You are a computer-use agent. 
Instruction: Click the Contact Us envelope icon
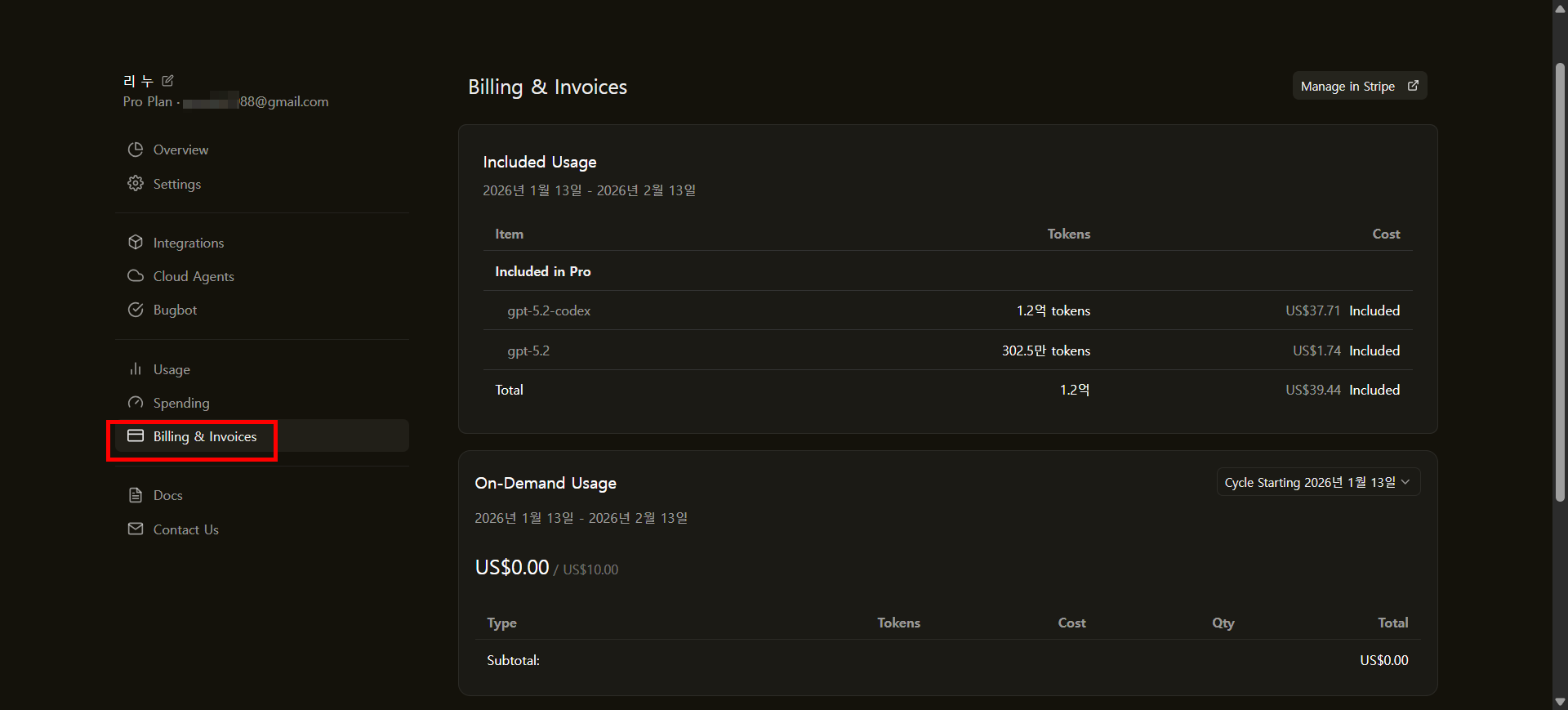pos(136,529)
